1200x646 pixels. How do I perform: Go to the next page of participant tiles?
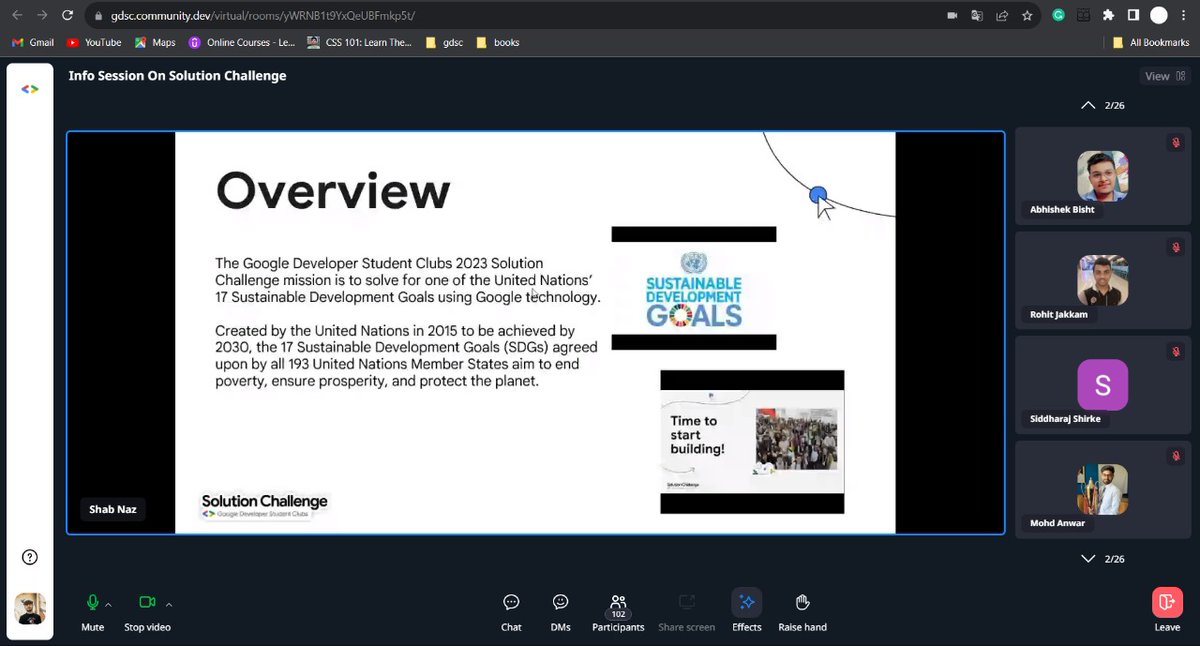click(x=1088, y=559)
